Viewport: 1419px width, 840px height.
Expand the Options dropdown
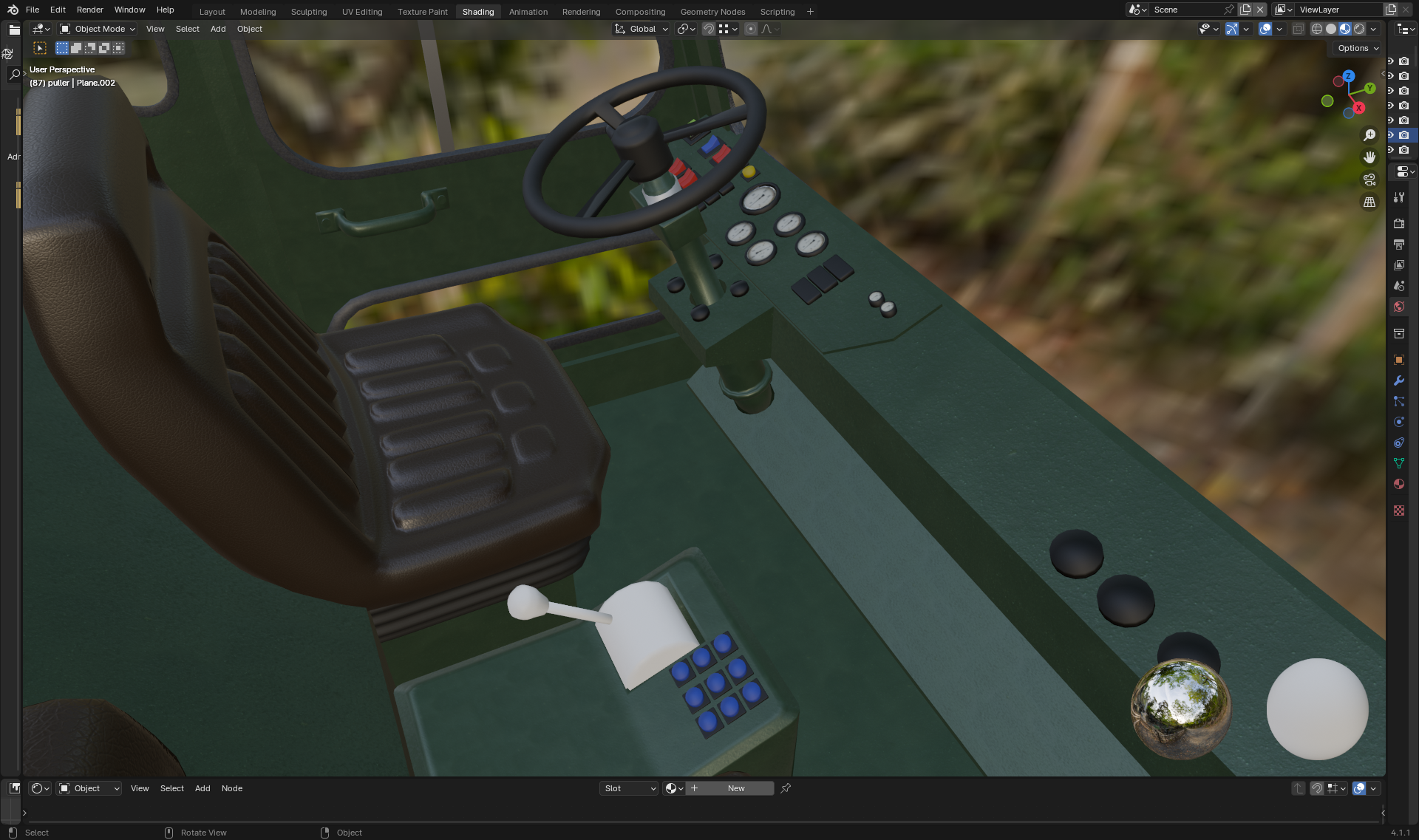click(x=1358, y=48)
